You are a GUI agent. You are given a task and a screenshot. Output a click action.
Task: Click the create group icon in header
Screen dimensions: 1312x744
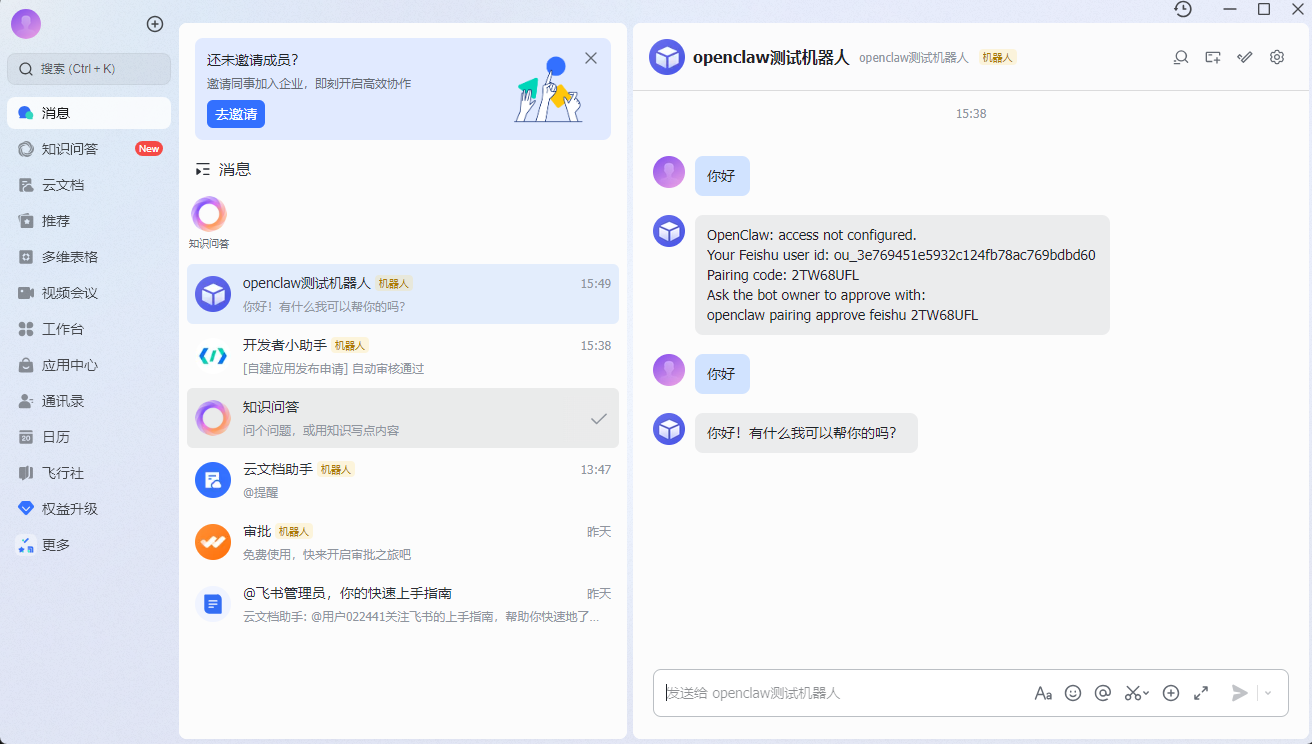pyautogui.click(x=1213, y=57)
